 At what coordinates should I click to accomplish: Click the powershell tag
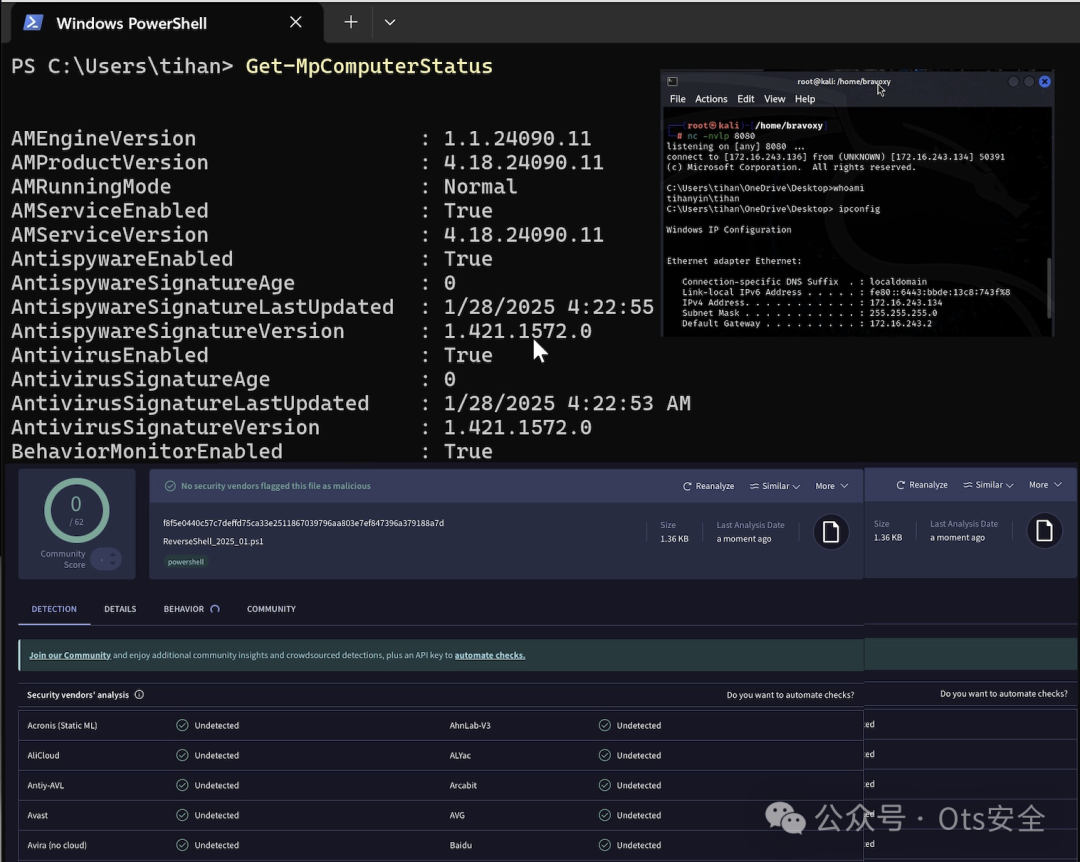click(185, 562)
